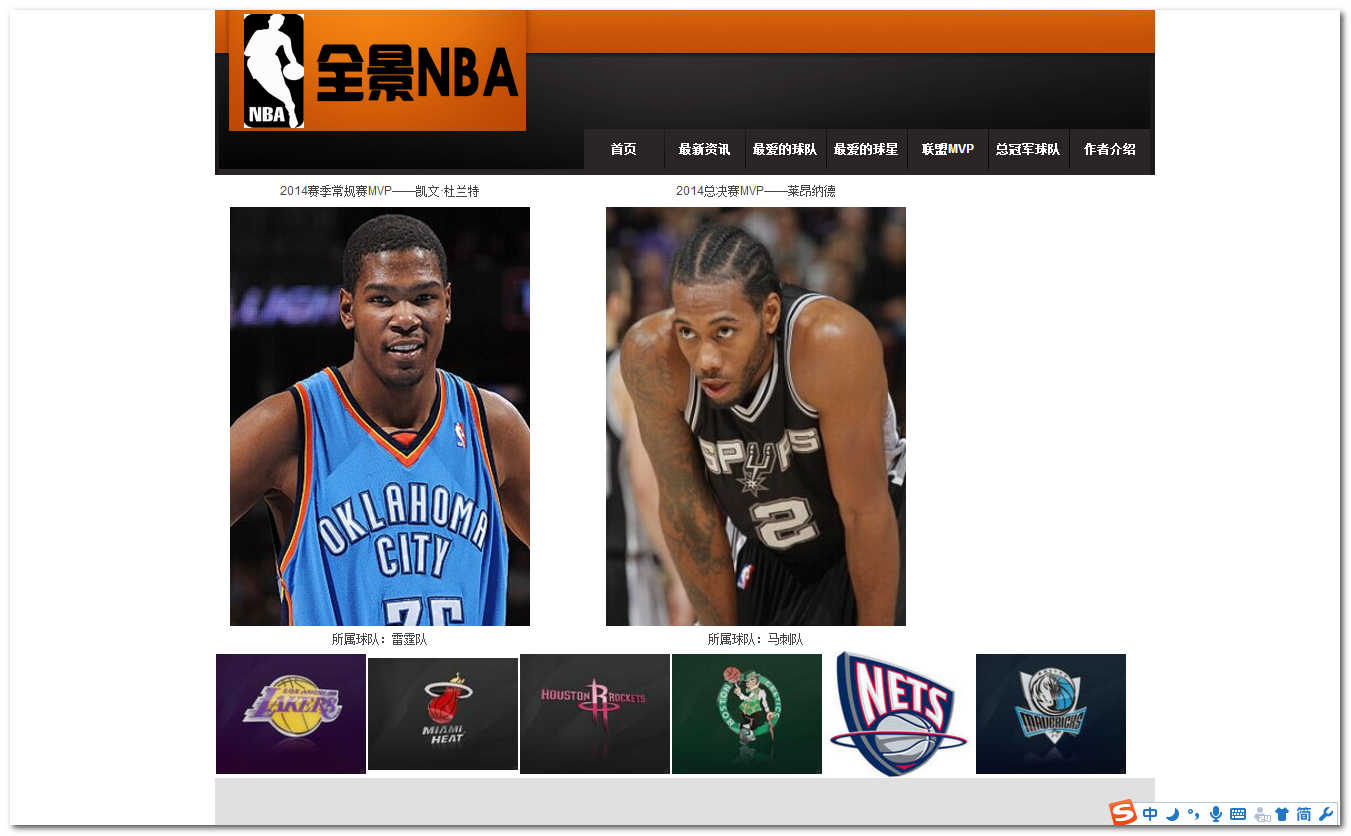This screenshot has width=1351, height=836.
Task: Toggle the half-moon full/half-width icon
Action: pos(1173,814)
